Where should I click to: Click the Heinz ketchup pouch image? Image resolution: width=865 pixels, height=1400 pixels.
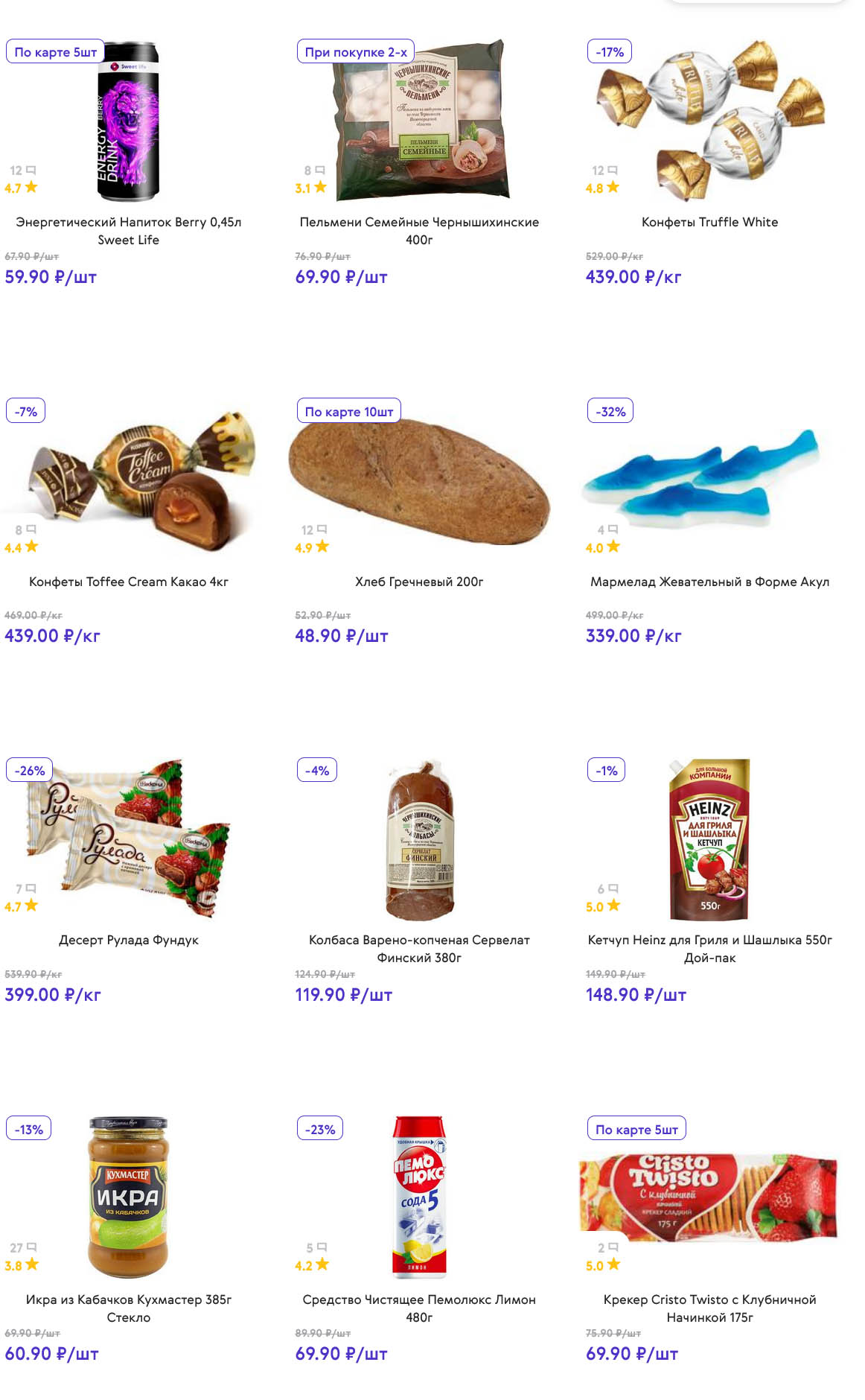coord(709,840)
